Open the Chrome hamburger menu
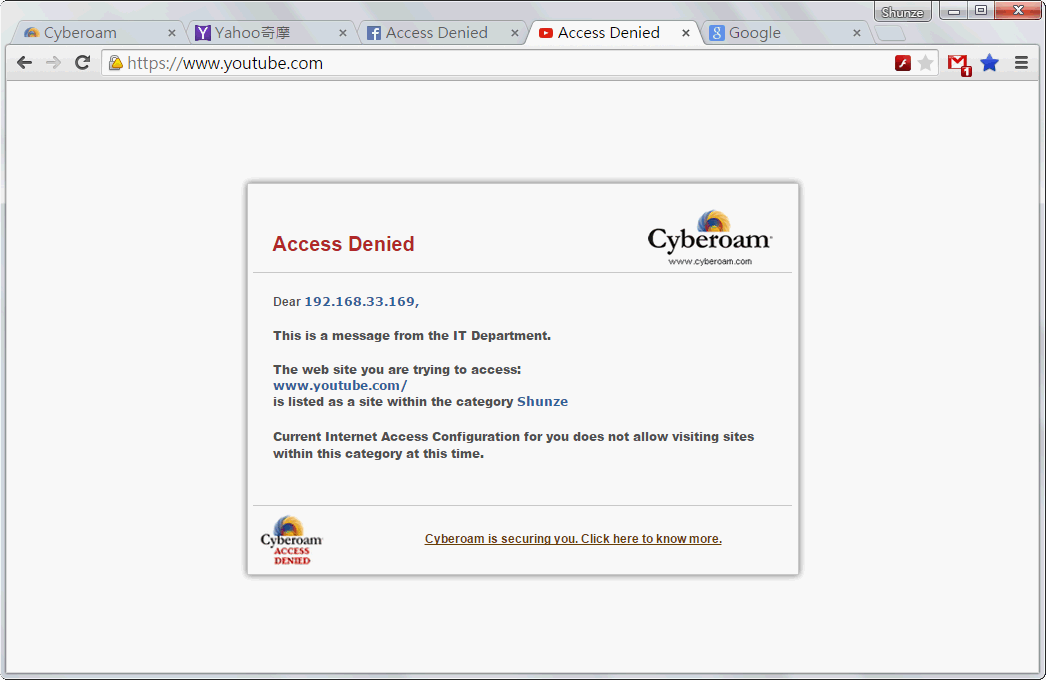This screenshot has height=680, width=1046. (1021, 63)
